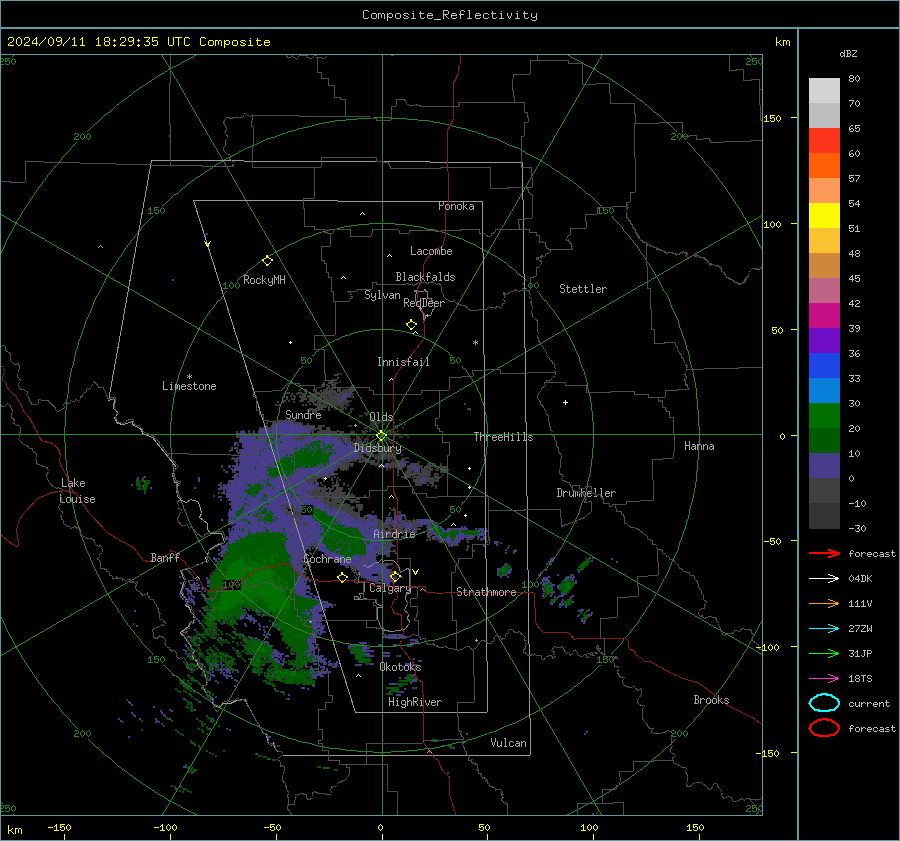Click the red forecast arrow legend icon
900x841 pixels.
pos(824,553)
